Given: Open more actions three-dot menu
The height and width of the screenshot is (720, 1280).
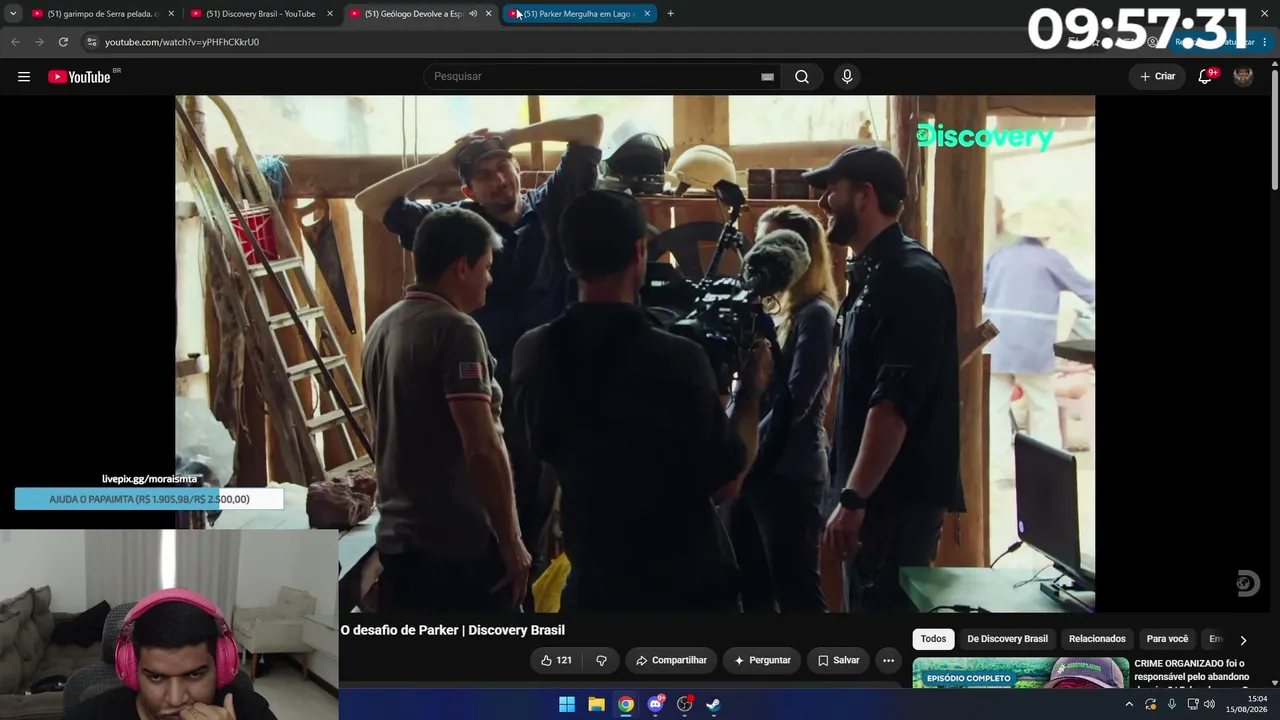Looking at the screenshot, I should 888,660.
